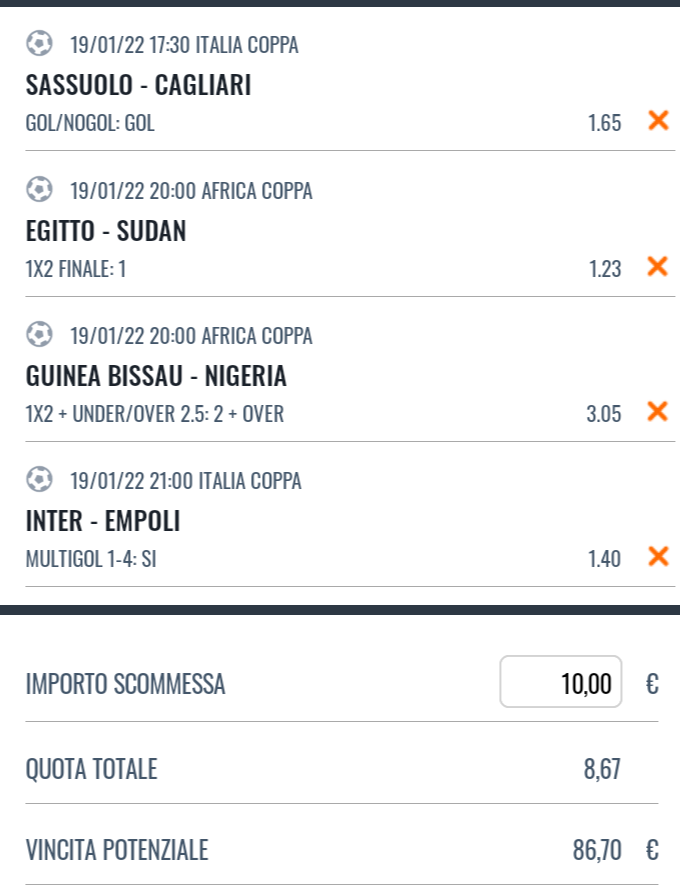Select the 1.65 Gol odds value

pos(605,123)
